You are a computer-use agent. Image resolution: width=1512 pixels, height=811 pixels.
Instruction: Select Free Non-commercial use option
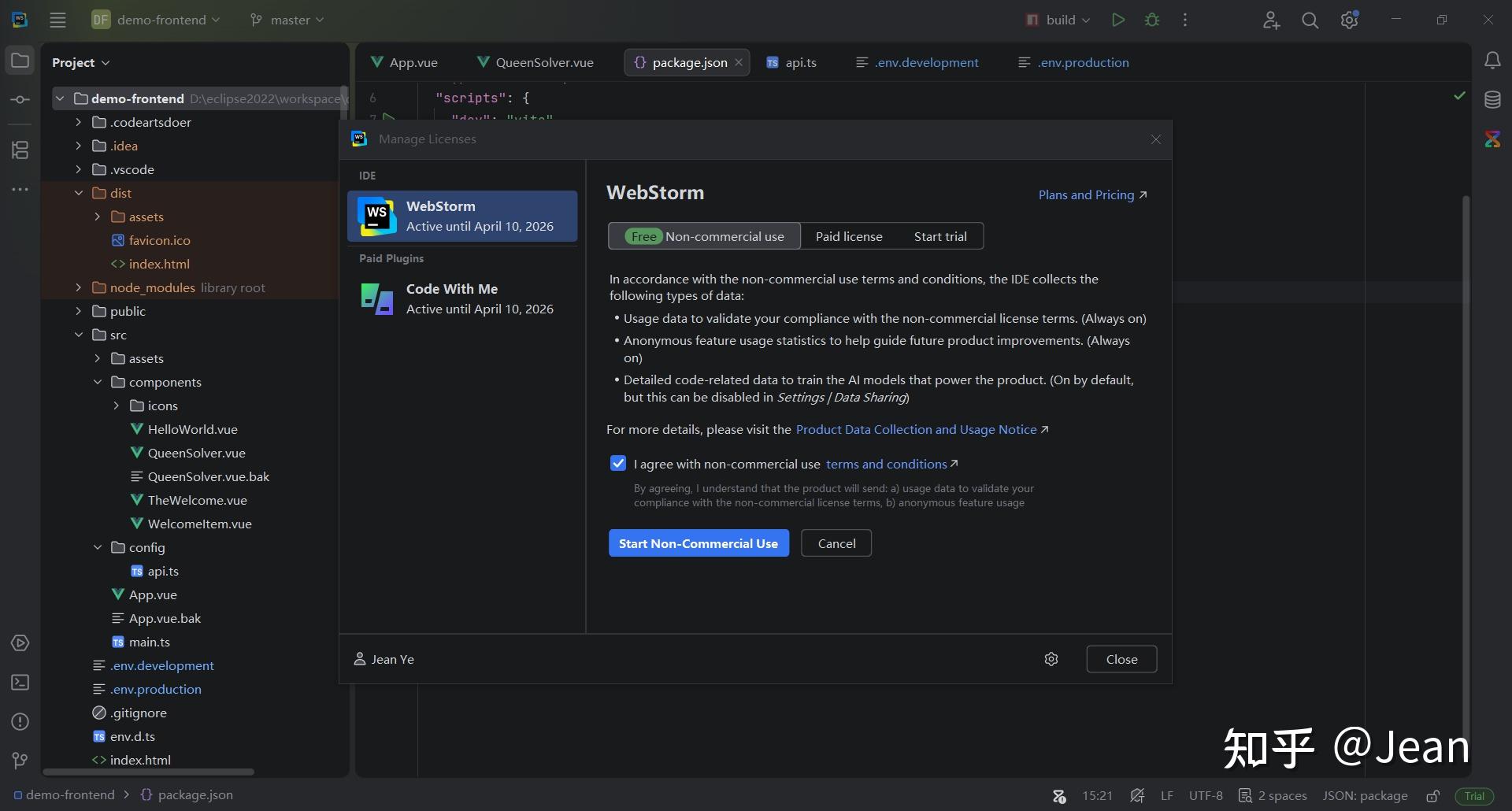point(705,236)
